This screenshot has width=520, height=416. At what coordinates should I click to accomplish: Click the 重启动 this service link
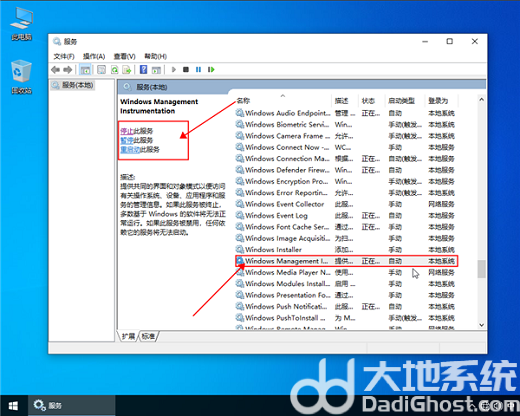(130, 149)
